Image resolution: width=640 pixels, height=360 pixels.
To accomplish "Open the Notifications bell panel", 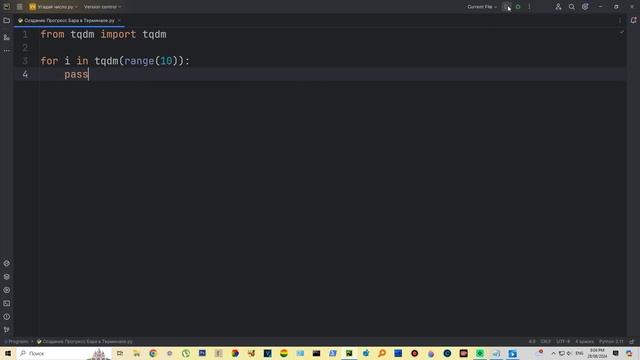I will pos(633,20).
